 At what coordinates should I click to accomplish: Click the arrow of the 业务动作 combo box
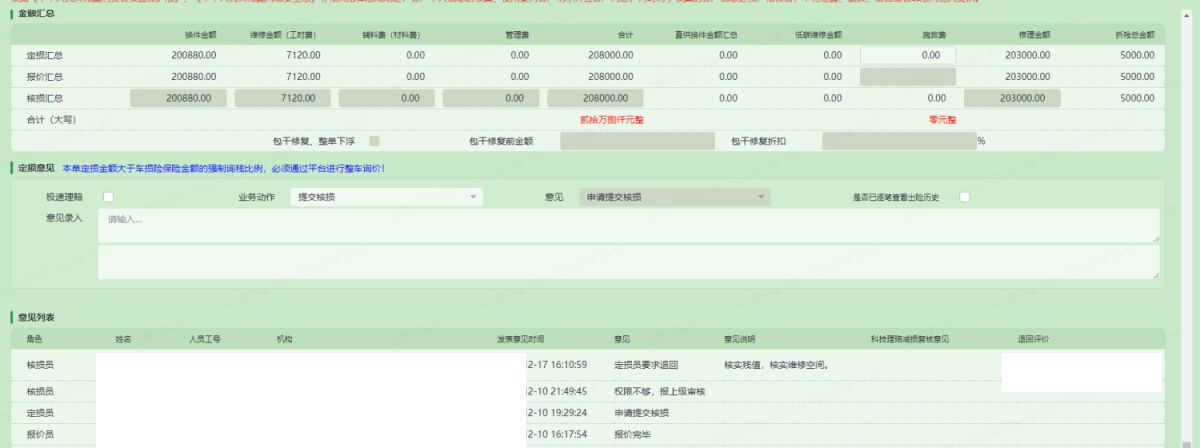tap(473, 197)
